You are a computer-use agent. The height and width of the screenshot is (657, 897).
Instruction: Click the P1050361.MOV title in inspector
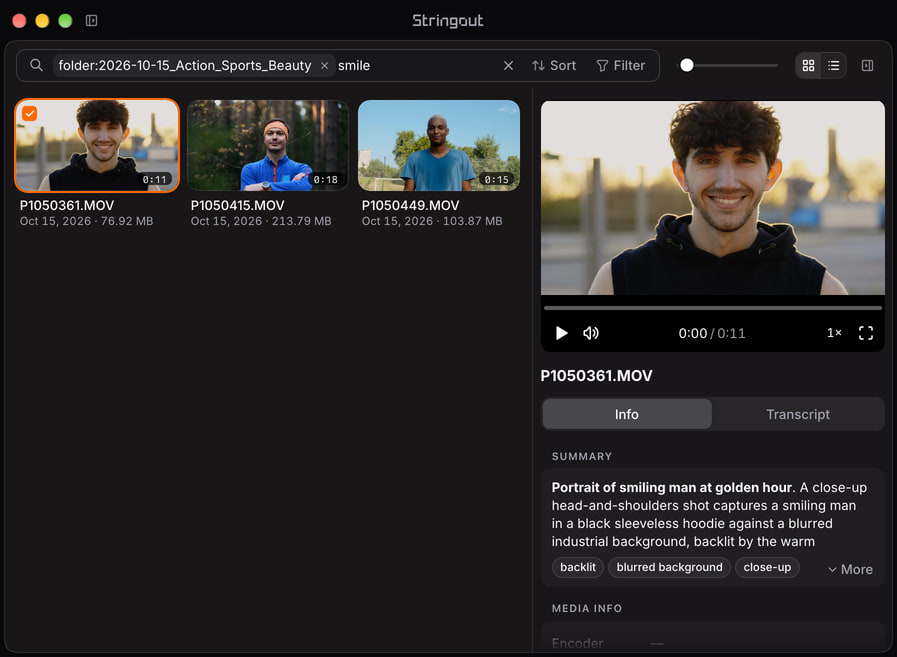[597, 375]
